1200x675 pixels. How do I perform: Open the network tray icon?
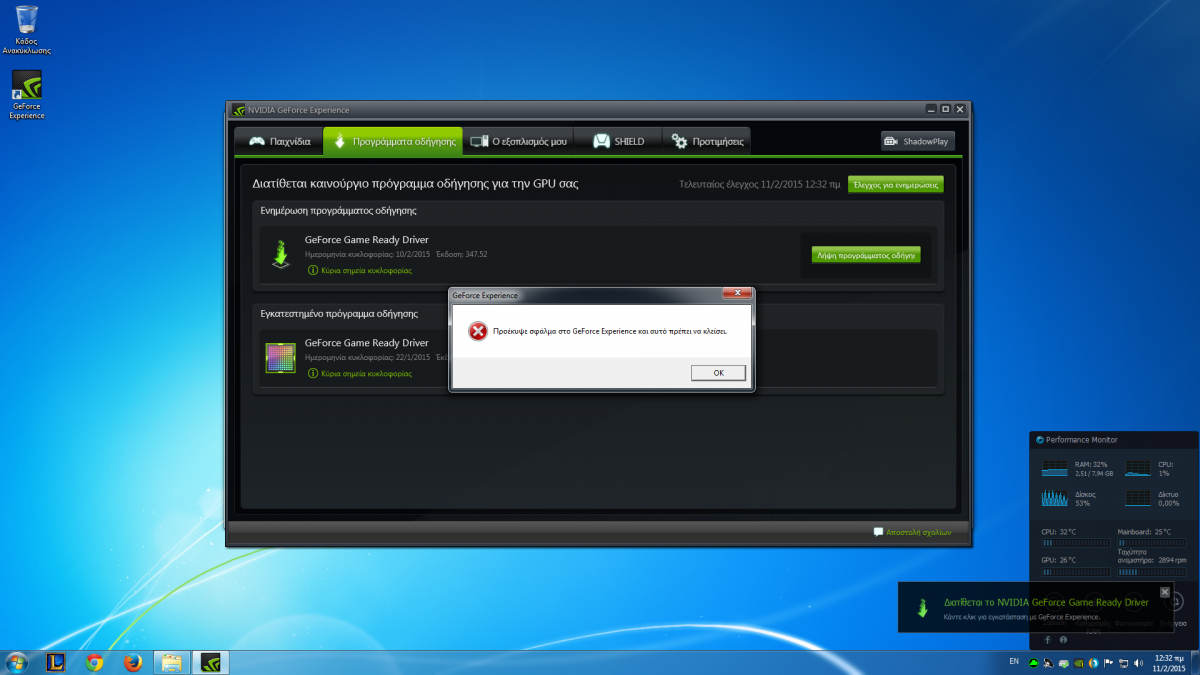[1123, 663]
